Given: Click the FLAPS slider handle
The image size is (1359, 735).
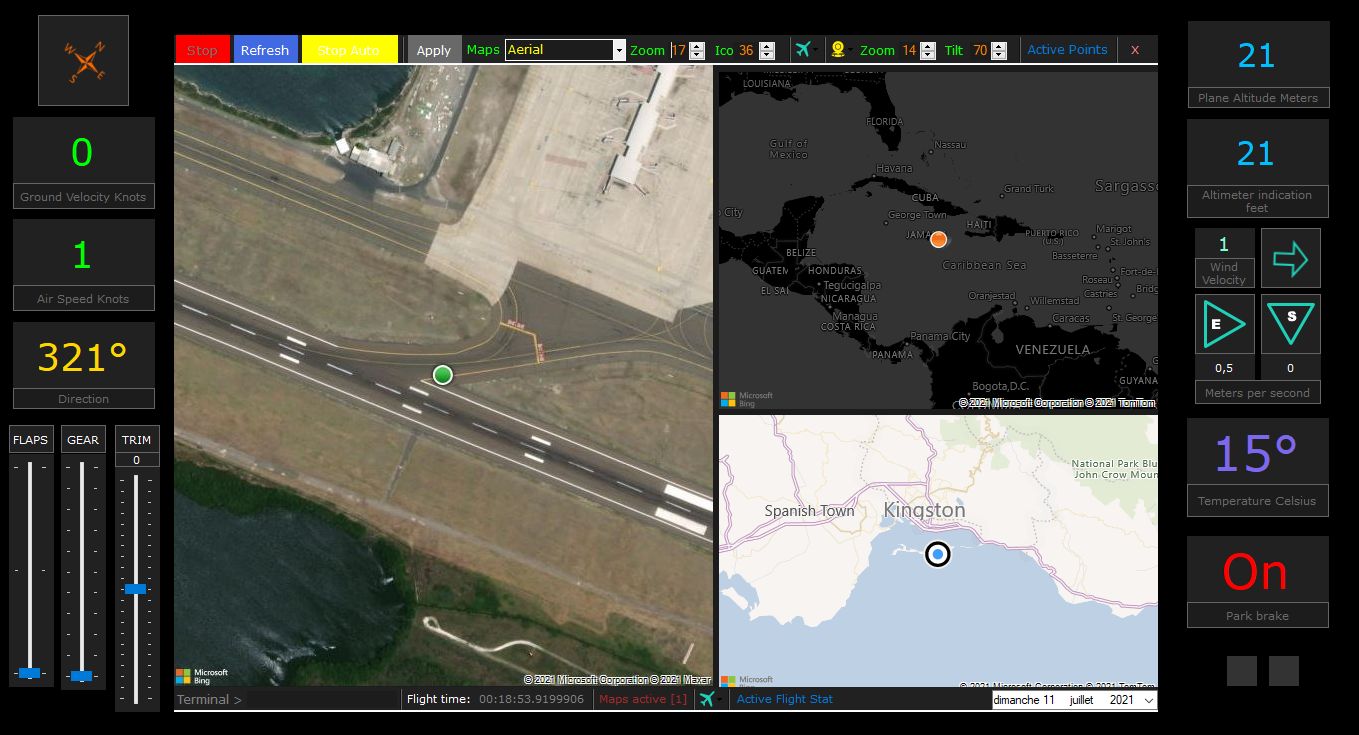Looking at the screenshot, I should pos(30,673).
